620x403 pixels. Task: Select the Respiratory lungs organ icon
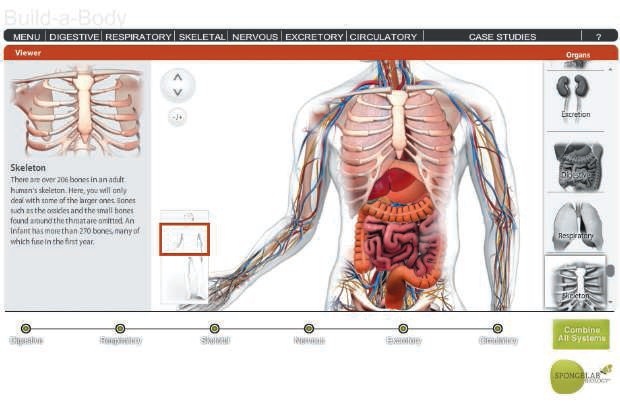pyautogui.click(x=577, y=226)
